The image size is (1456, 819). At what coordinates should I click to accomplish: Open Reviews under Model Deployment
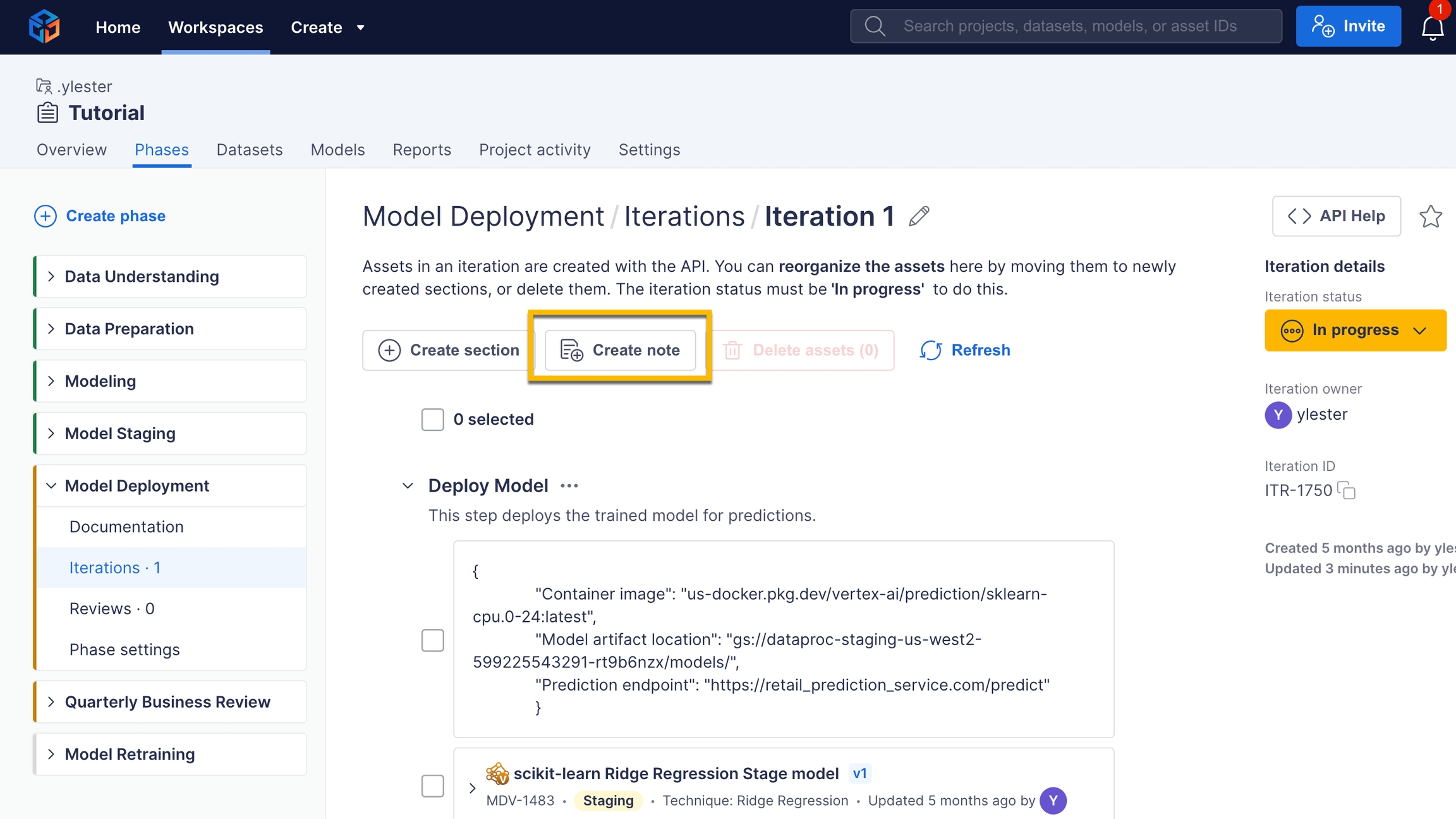click(x=112, y=609)
